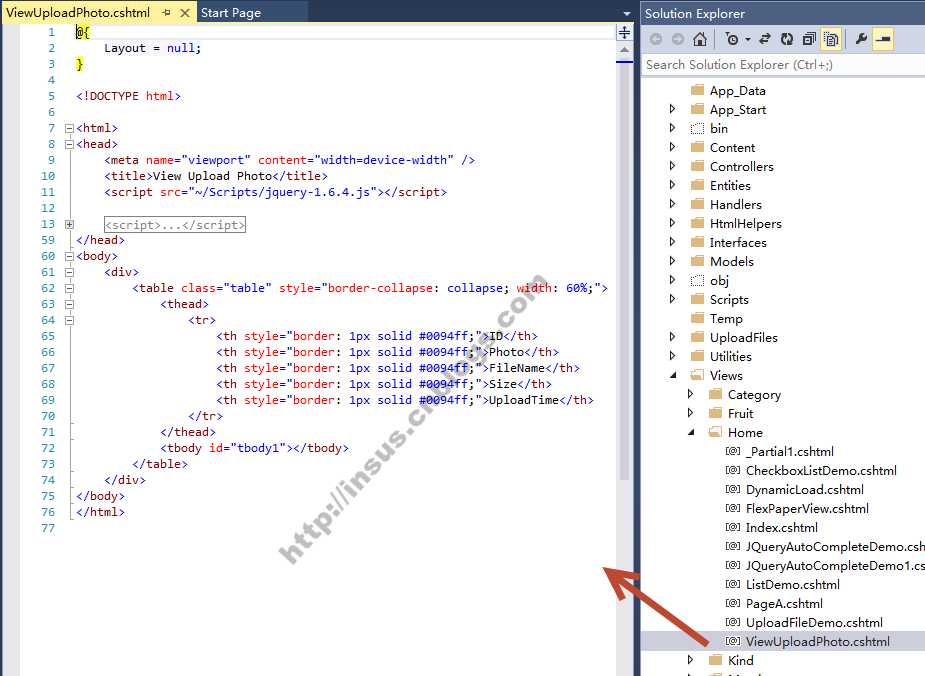The image size is (925, 676).
Task: Open UploadFileDemo.cshtml file
Action: (814, 622)
